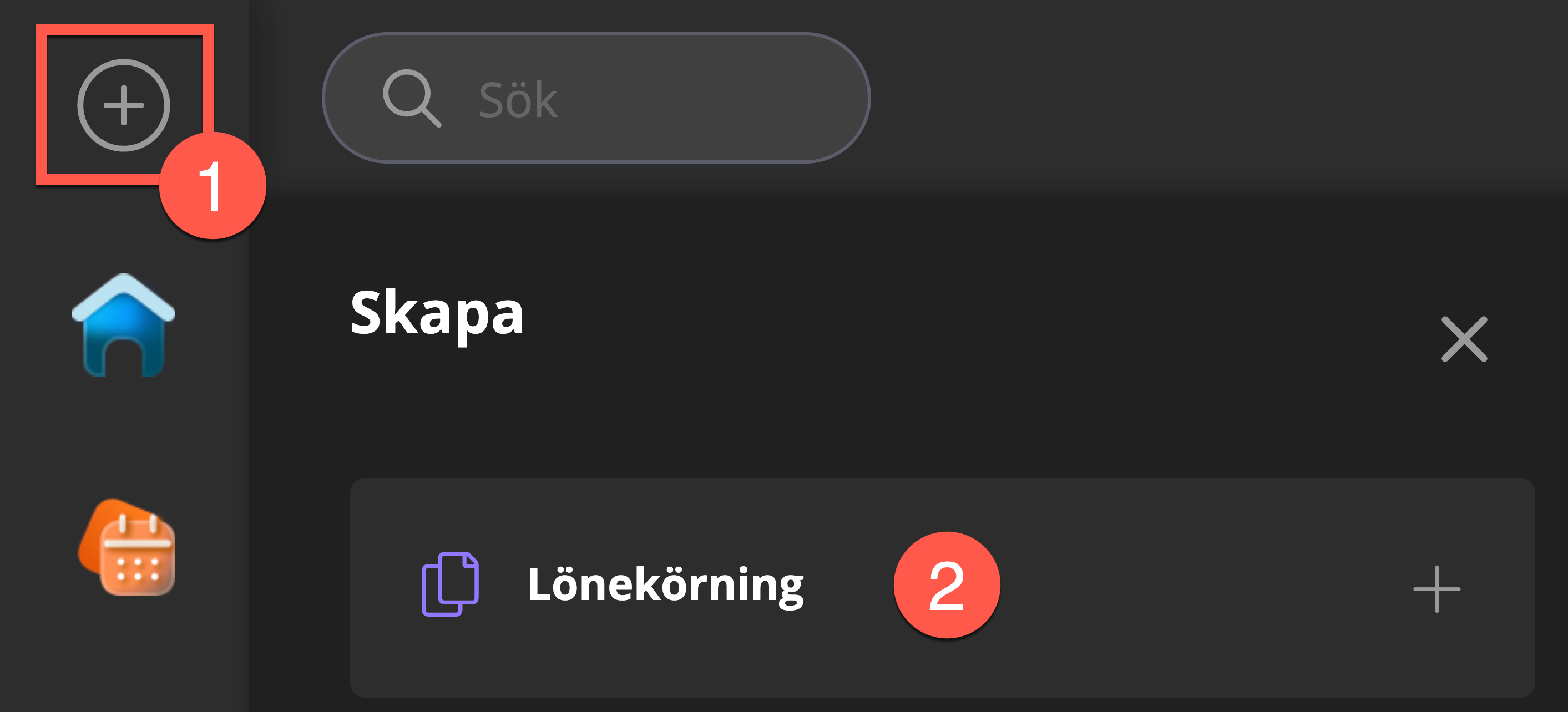
Task: Open the blue Home icon
Action: (124, 326)
